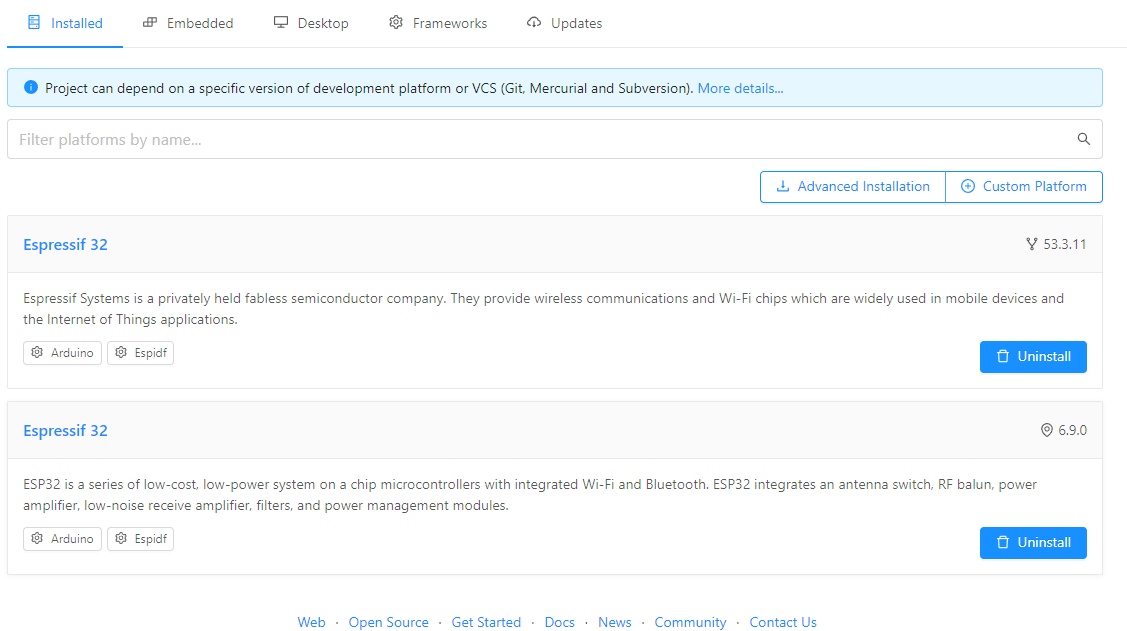Viewport: 1127px width, 631px height.
Task: Open the Contact Us footer link
Action: pos(783,622)
